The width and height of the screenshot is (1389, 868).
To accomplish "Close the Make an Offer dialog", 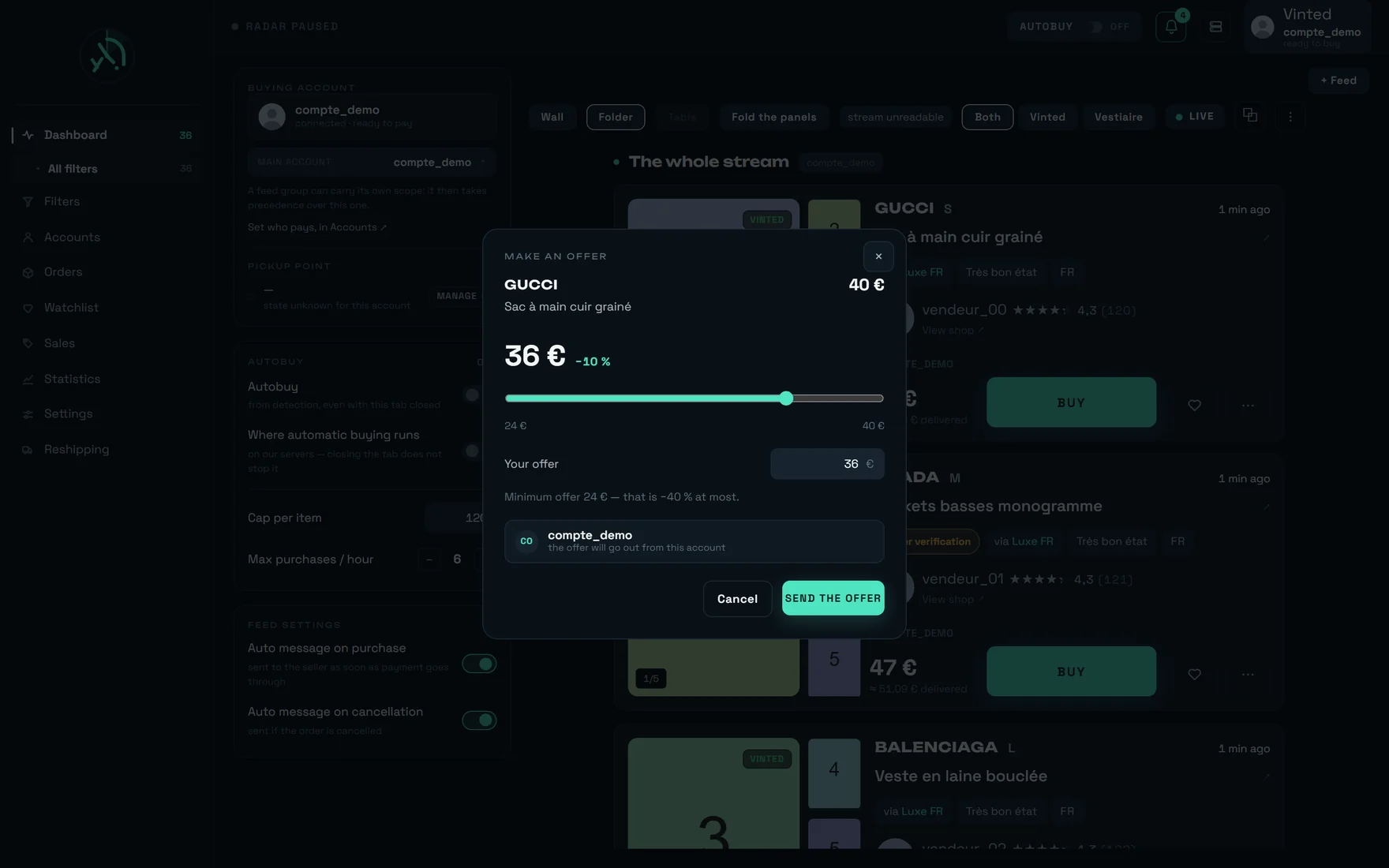I will click(878, 256).
